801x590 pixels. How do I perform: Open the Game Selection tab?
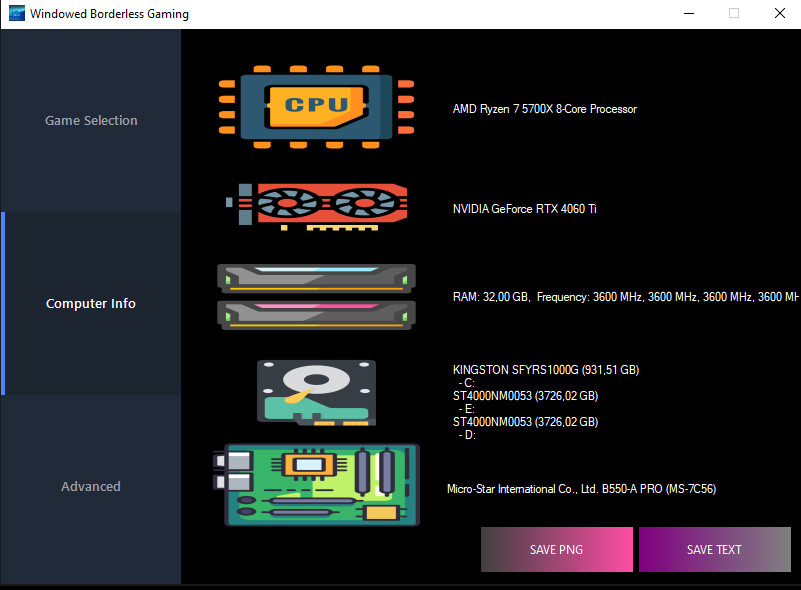pyautogui.click(x=91, y=120)
